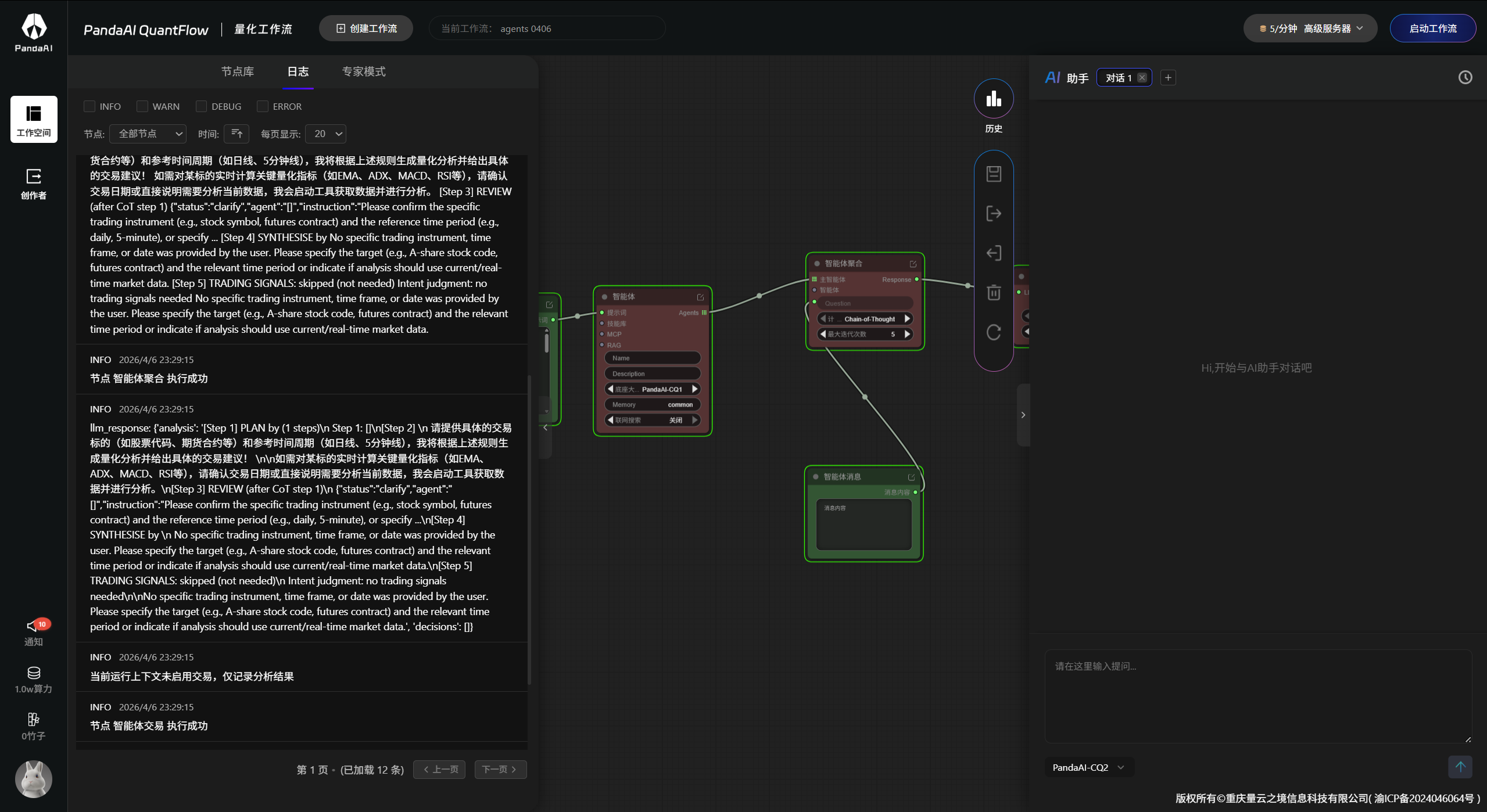Open the 智能体消息 node edit icon
This screenshot has width=1487, height=812.
pyautogui.click(x=911, y=477)
